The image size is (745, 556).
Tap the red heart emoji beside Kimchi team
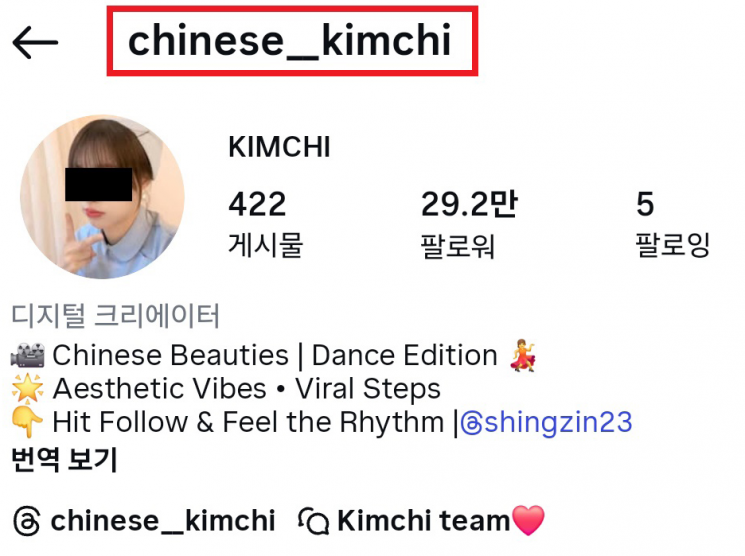tap(528, 521)
